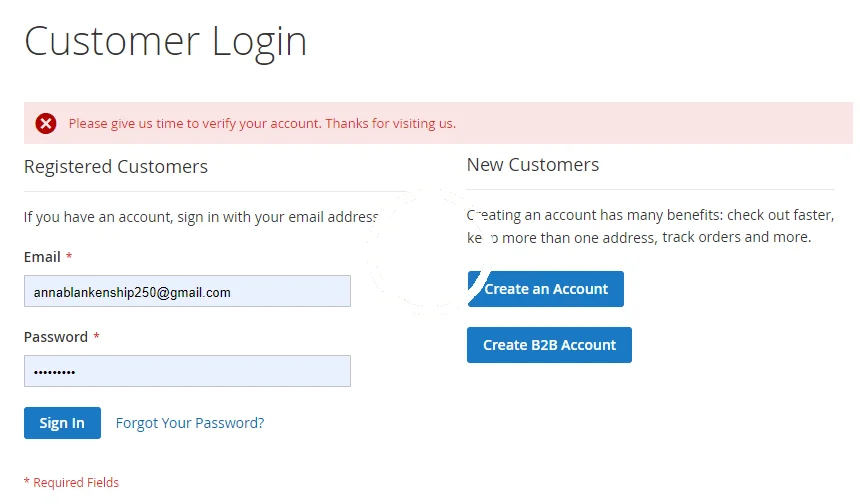The width and height of the screenshot is (860, 504).
Task: Click the Required Fields note
Action: point(71,483)
